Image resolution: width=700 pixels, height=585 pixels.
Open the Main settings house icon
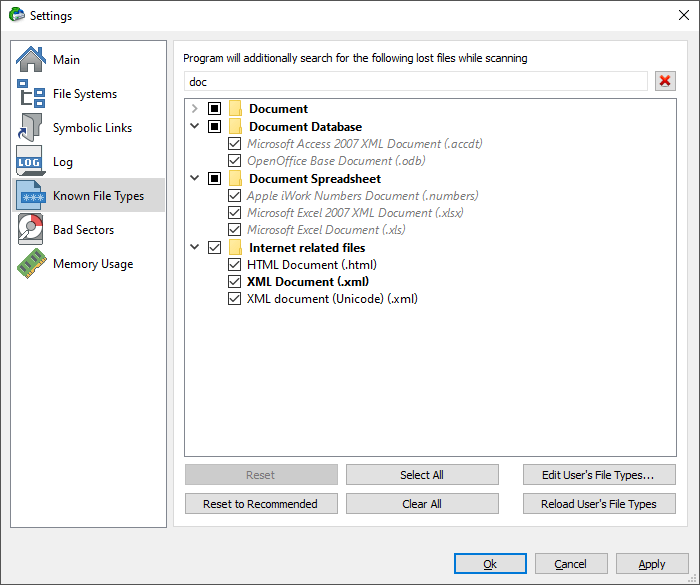tap(31, 59)
